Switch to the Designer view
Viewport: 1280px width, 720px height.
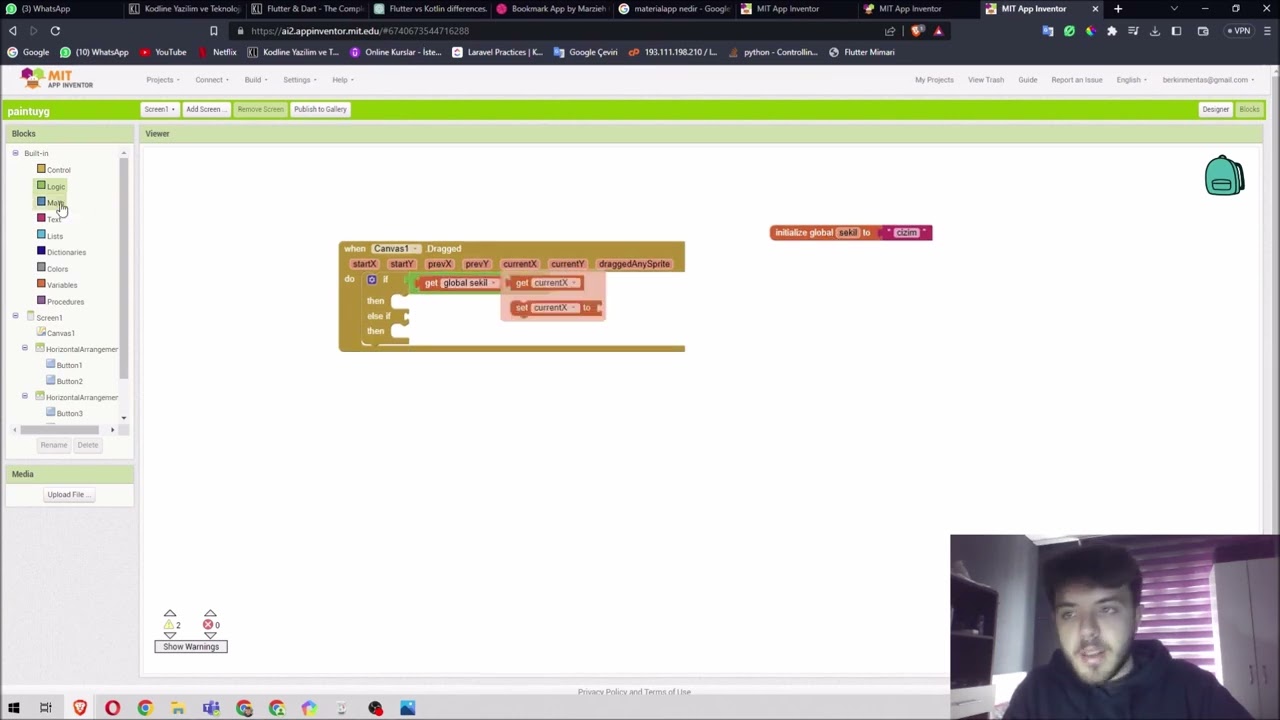click(1215, 109)
